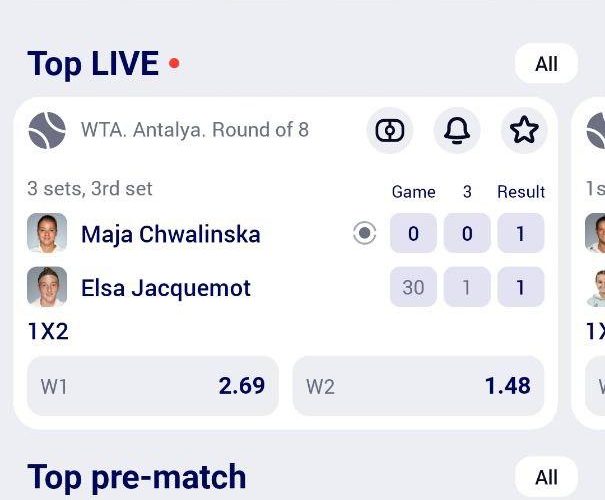
Task: Click the Top pre-match section heading
Action: [136, 477]
